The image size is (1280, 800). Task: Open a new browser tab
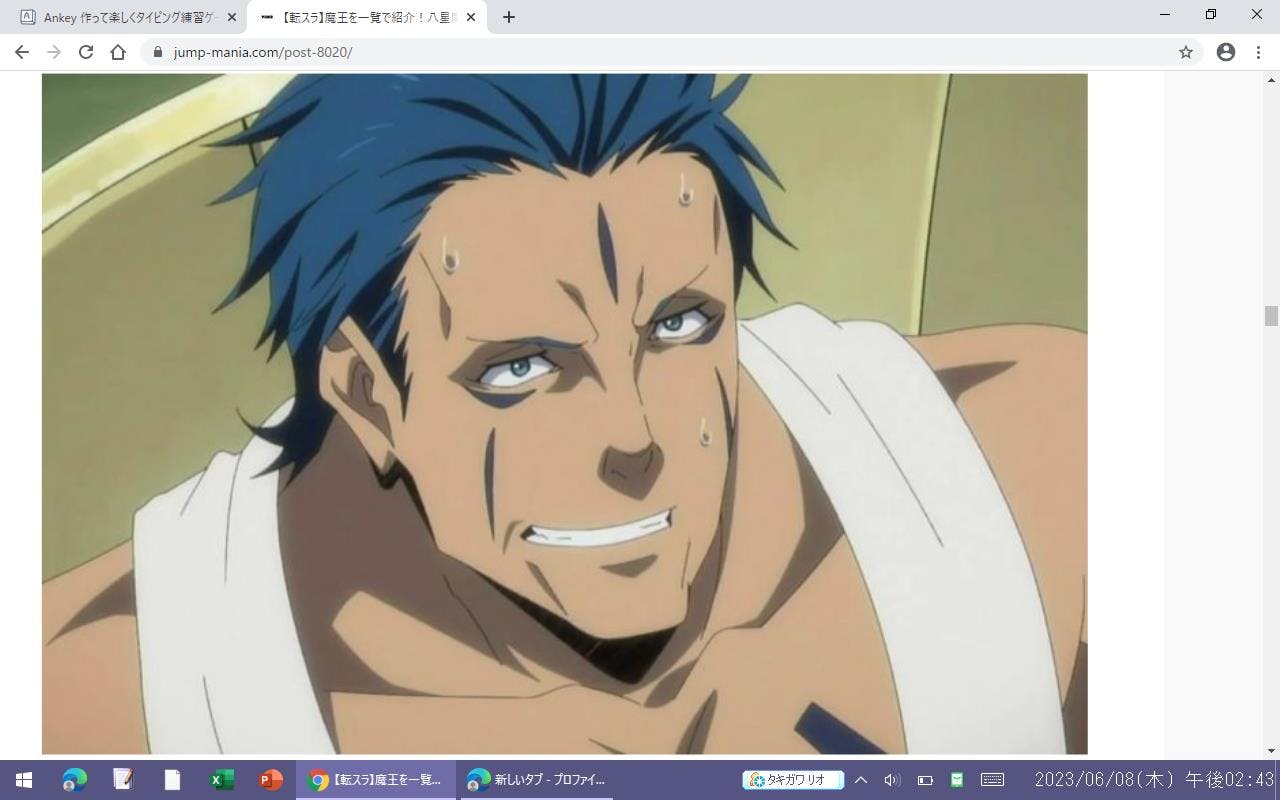508,17
